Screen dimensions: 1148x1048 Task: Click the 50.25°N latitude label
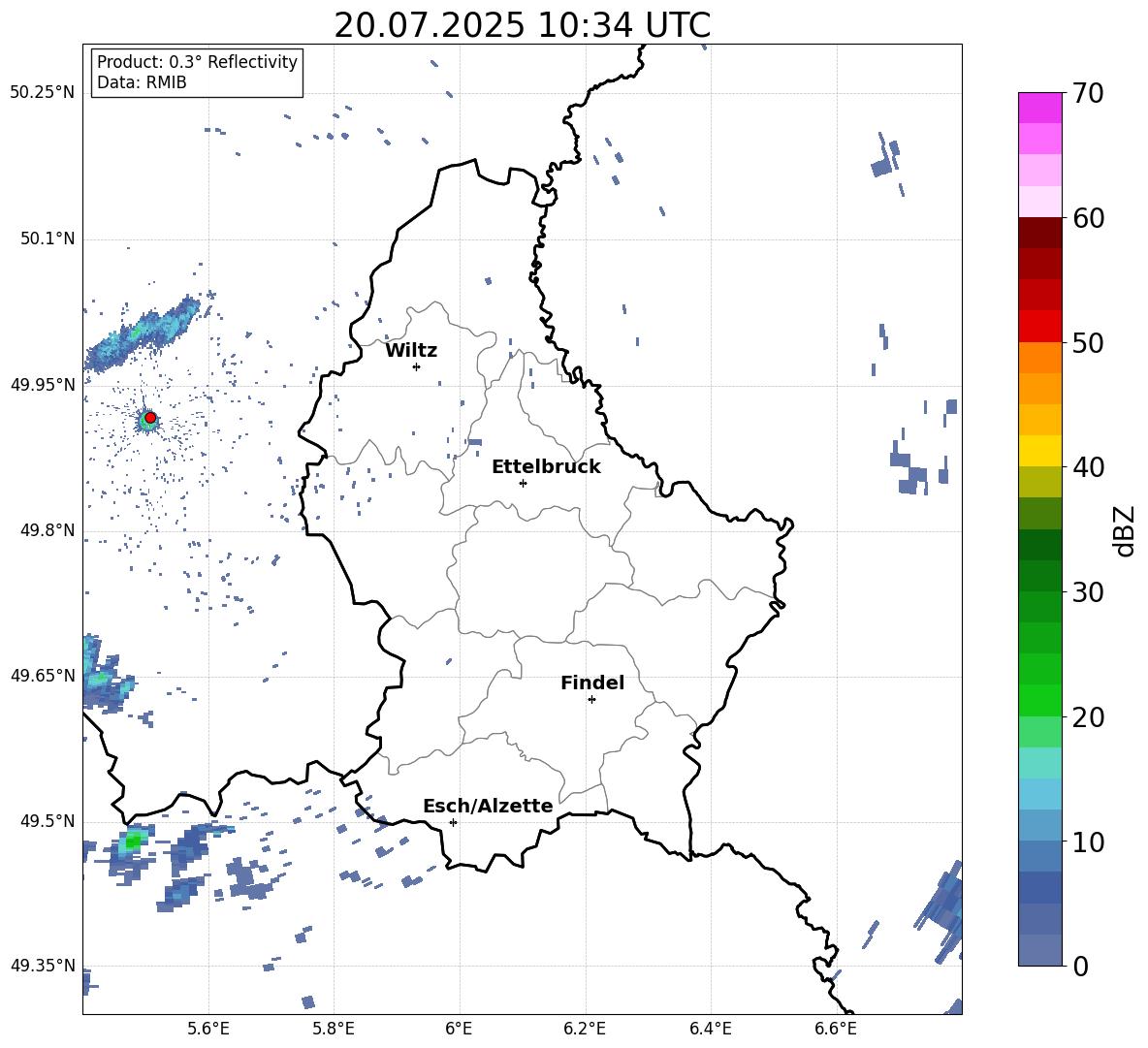43,93
